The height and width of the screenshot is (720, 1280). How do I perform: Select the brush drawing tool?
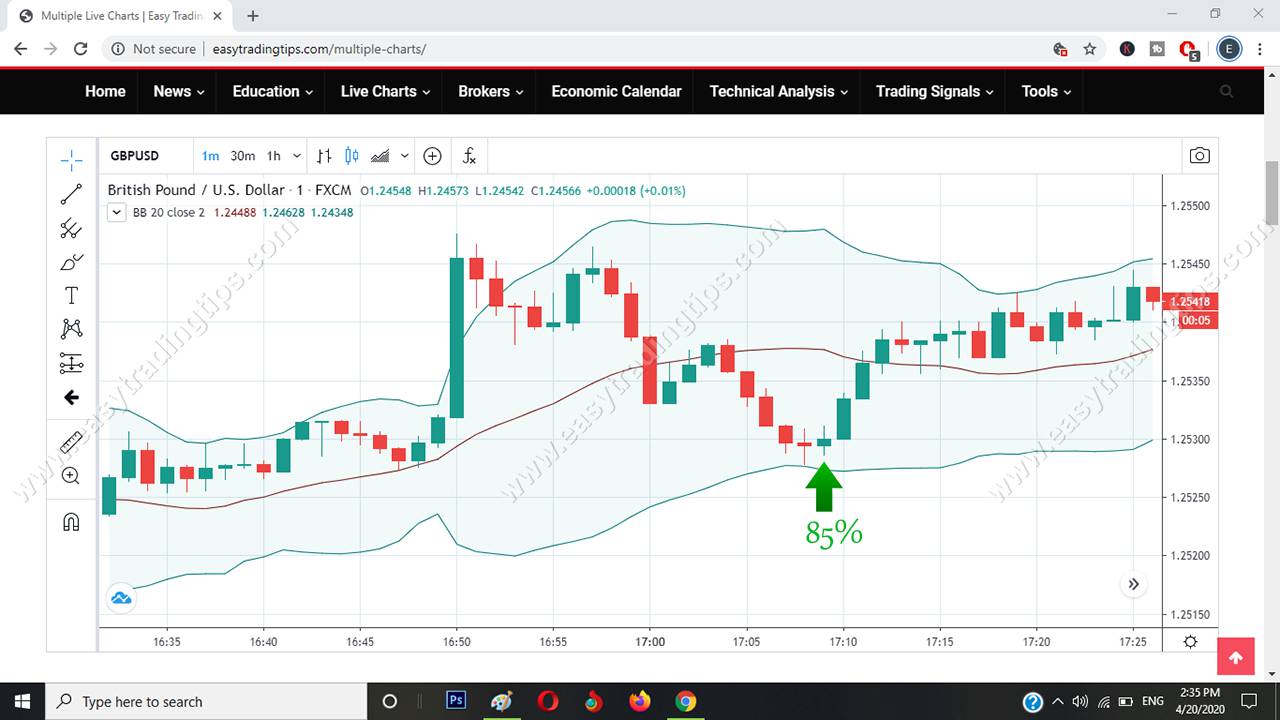tap(70, 262)
